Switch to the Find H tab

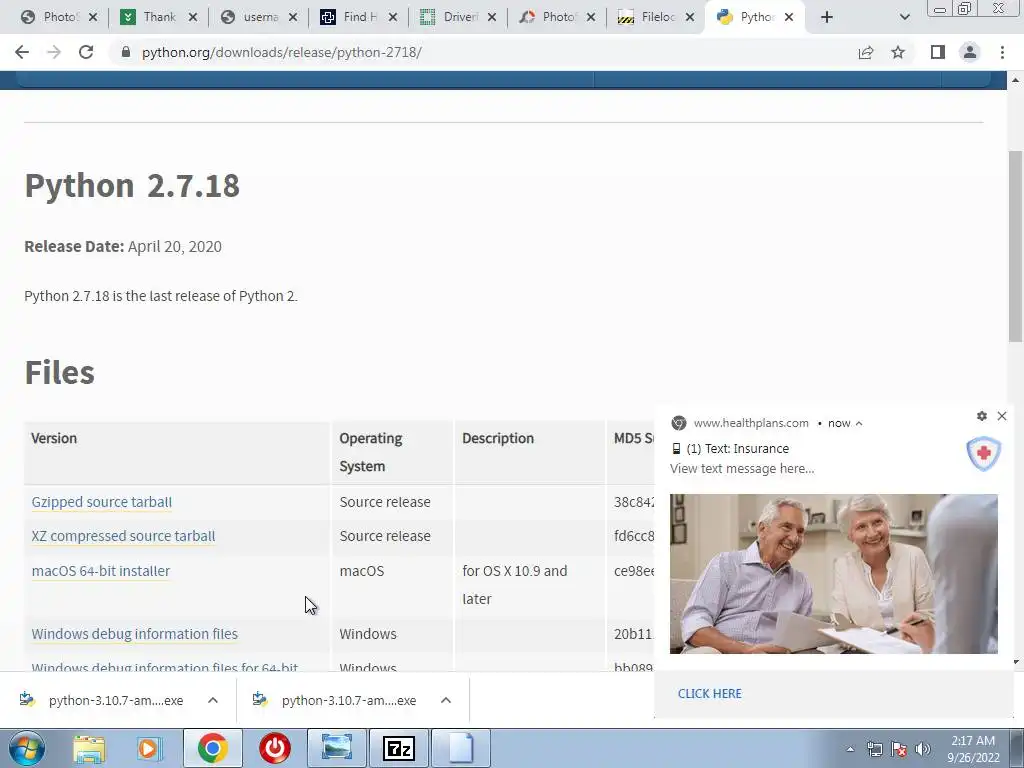pyautogui.click(x=360, y=17)
